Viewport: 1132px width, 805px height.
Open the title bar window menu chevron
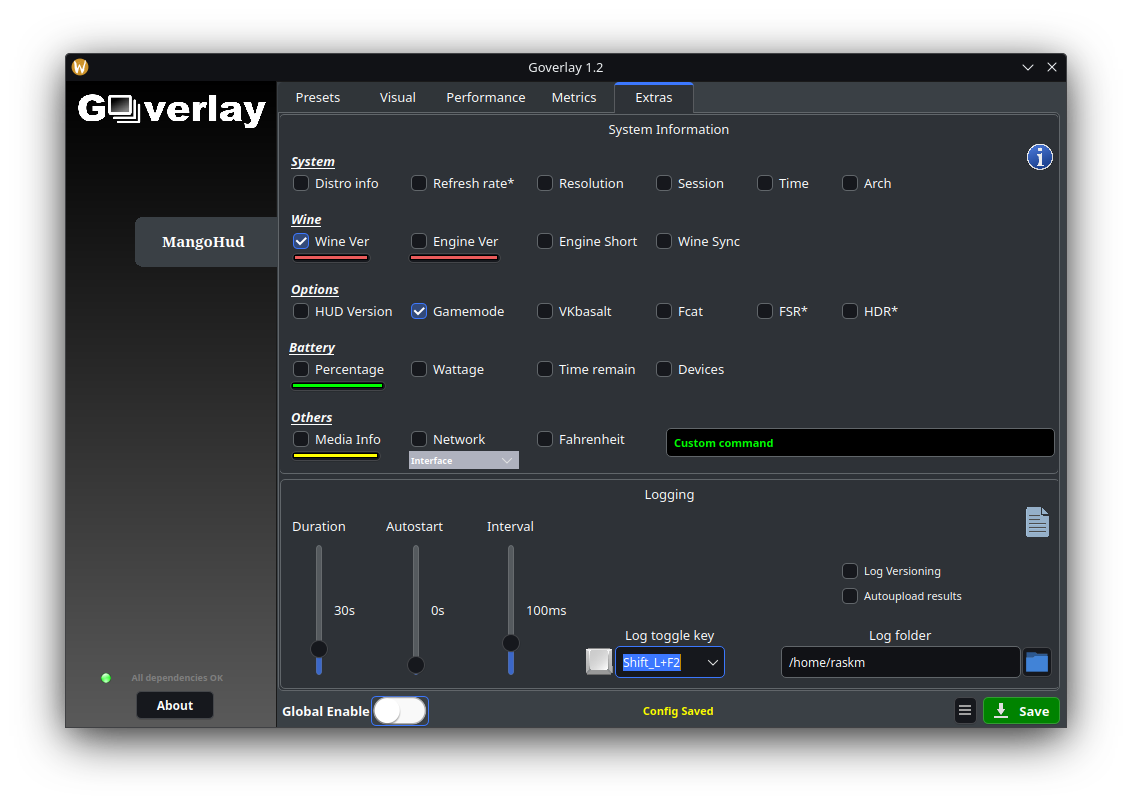1027,67
